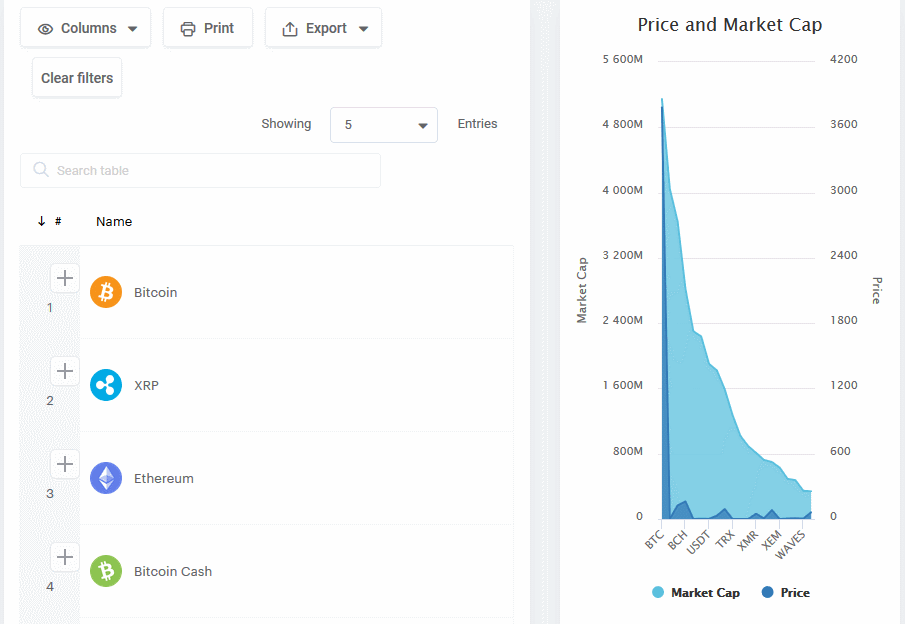Click the XEM label on chart axis
The width and height of the screenshot is (905, 624).
click(772, 540)
